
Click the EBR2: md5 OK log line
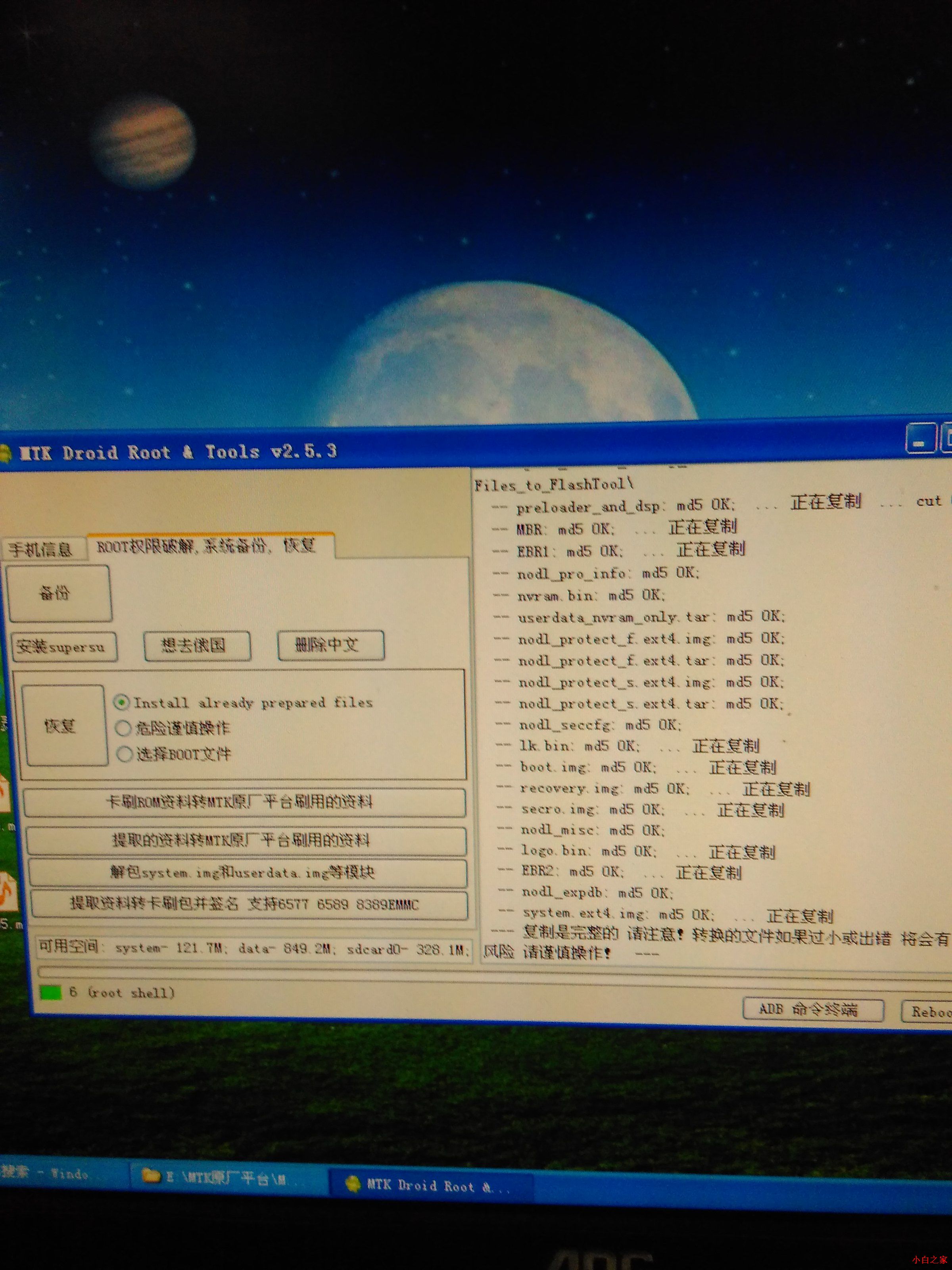tap(620, 872)
